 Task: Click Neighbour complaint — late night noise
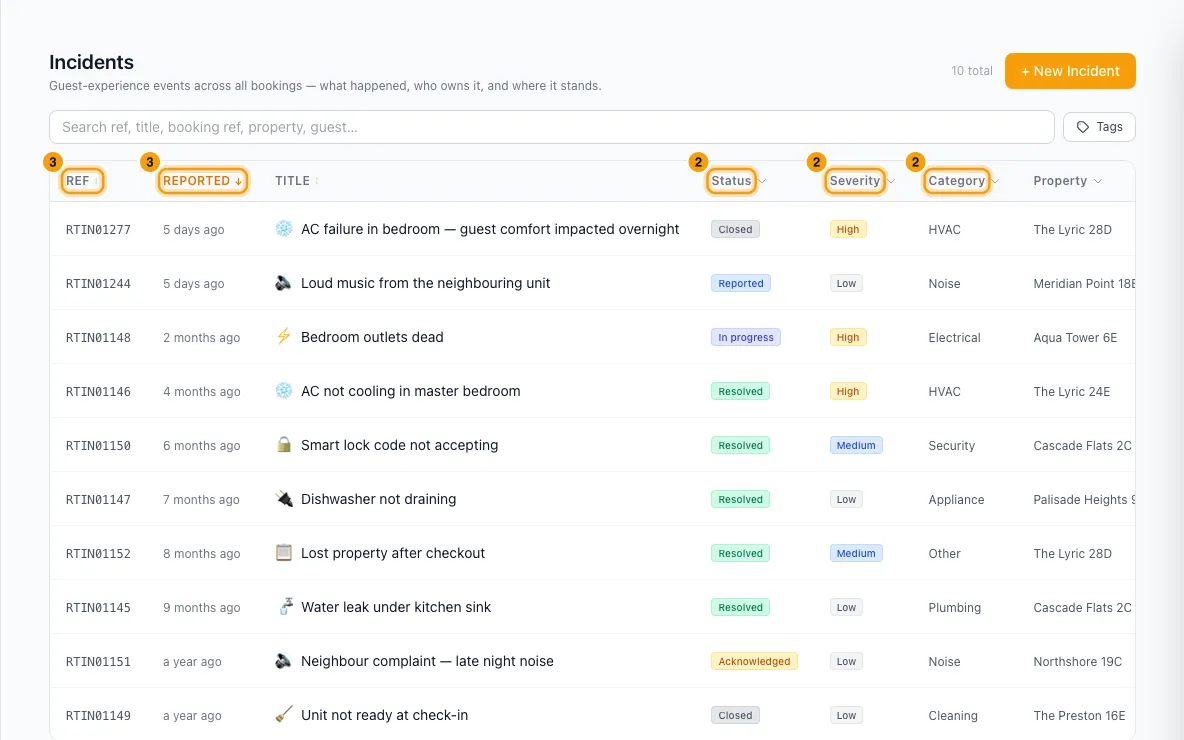coord(427,661)
